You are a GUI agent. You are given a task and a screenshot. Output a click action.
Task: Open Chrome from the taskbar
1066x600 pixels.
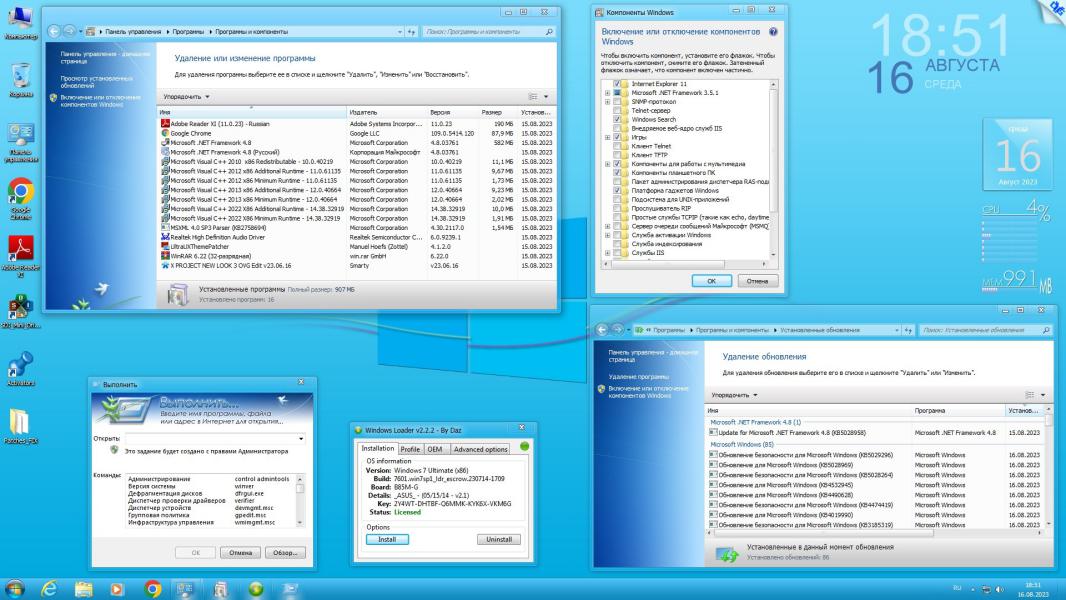coord(152,588)
